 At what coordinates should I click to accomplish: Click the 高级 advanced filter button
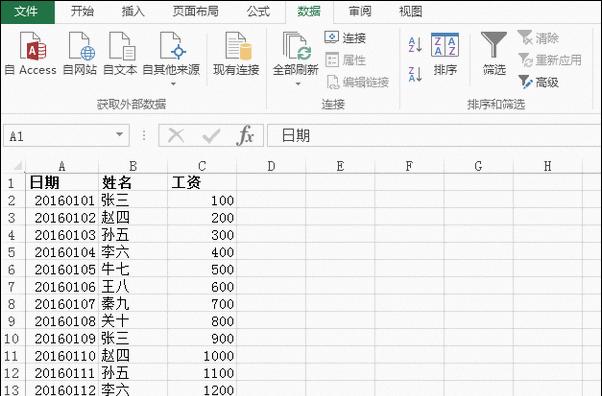[x=539, y=82]
